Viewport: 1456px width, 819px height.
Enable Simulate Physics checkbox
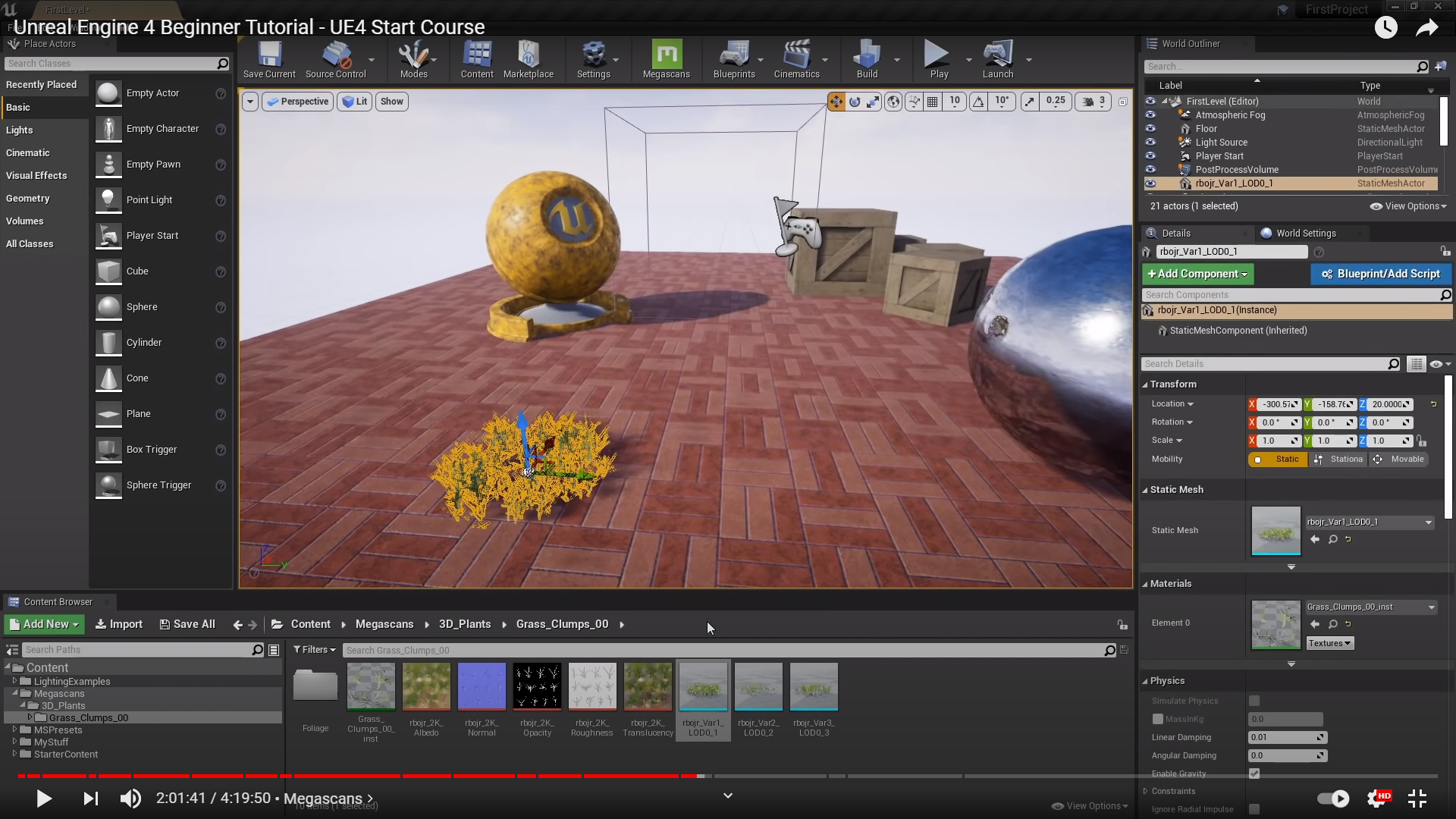(x=1254, y=701)
